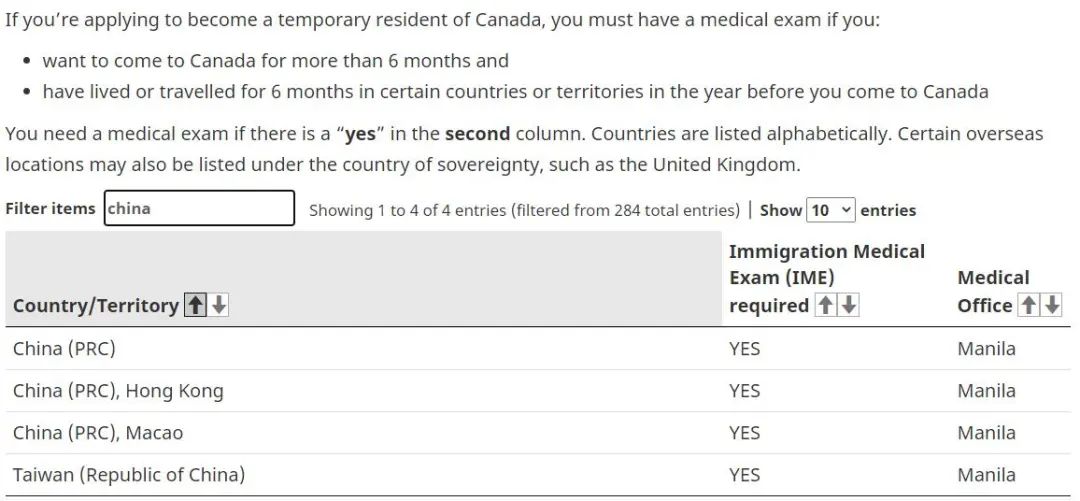Select the China (PRC) row
Image resolution: width=1080 pixels, height=501 pixels.
coord(540,349)
